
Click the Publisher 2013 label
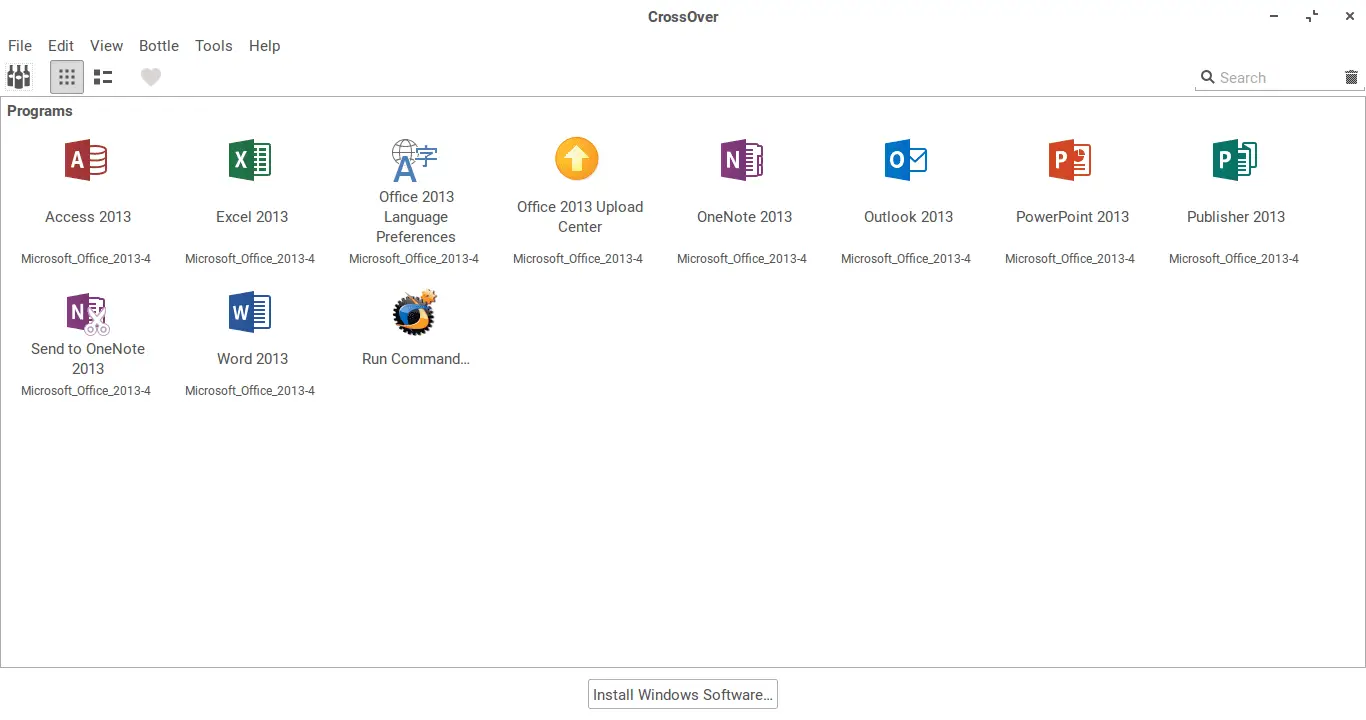(1236, 217)
